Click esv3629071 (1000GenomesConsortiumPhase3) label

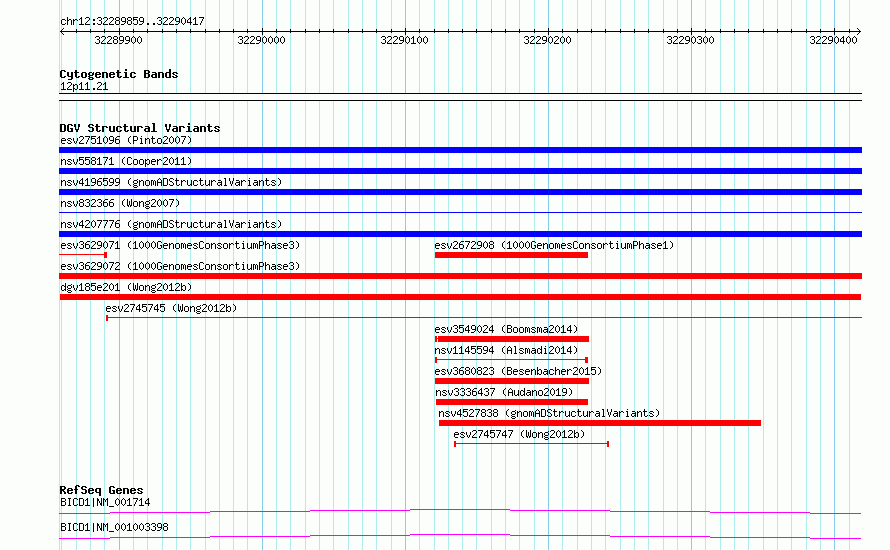coord(180,245)
